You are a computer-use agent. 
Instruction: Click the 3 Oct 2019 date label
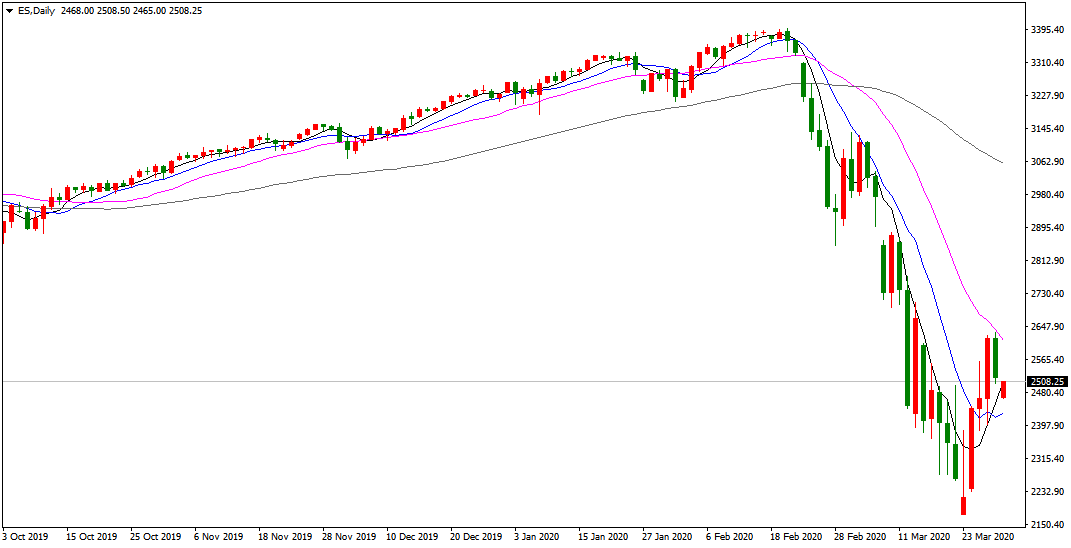[x=26, y=536]
